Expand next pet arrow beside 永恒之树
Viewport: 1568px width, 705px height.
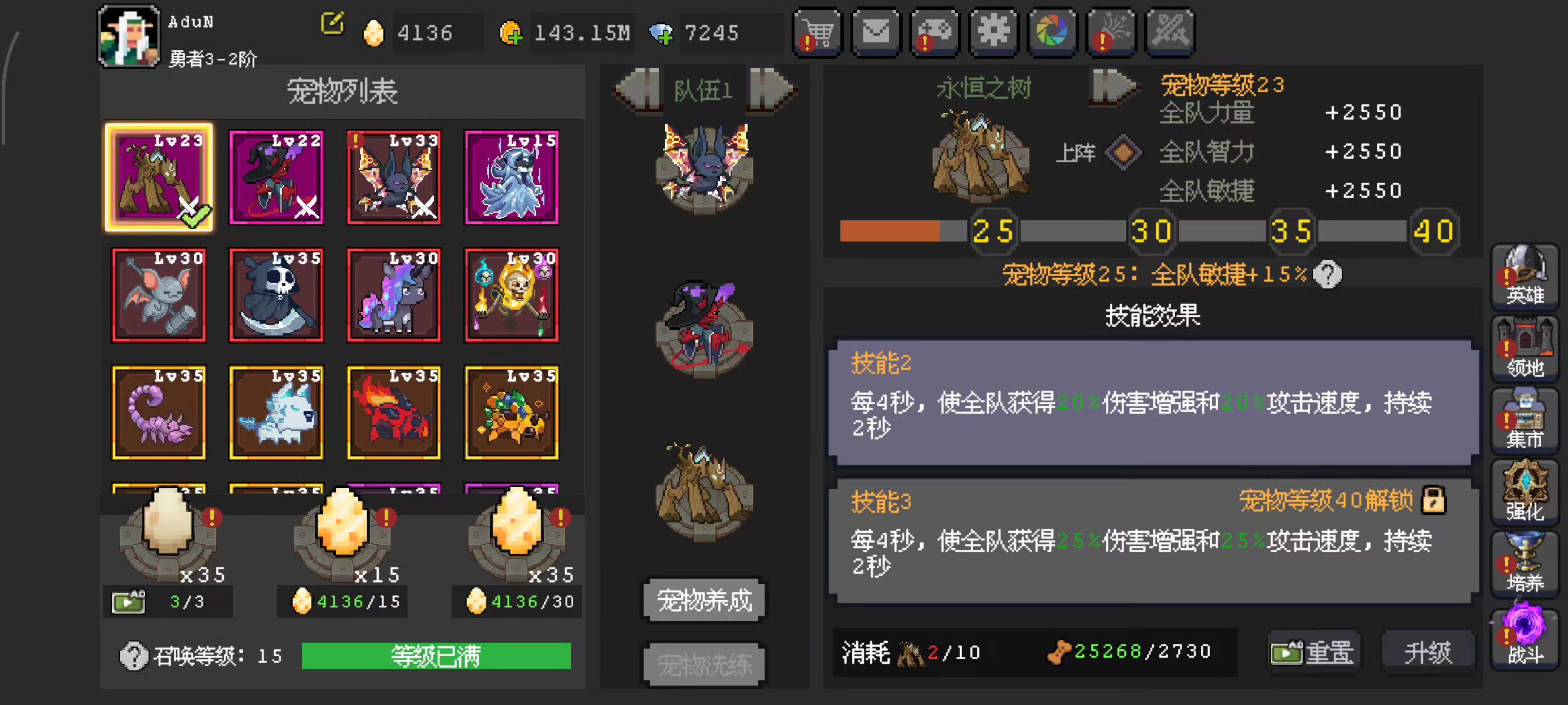(1112, 88)
